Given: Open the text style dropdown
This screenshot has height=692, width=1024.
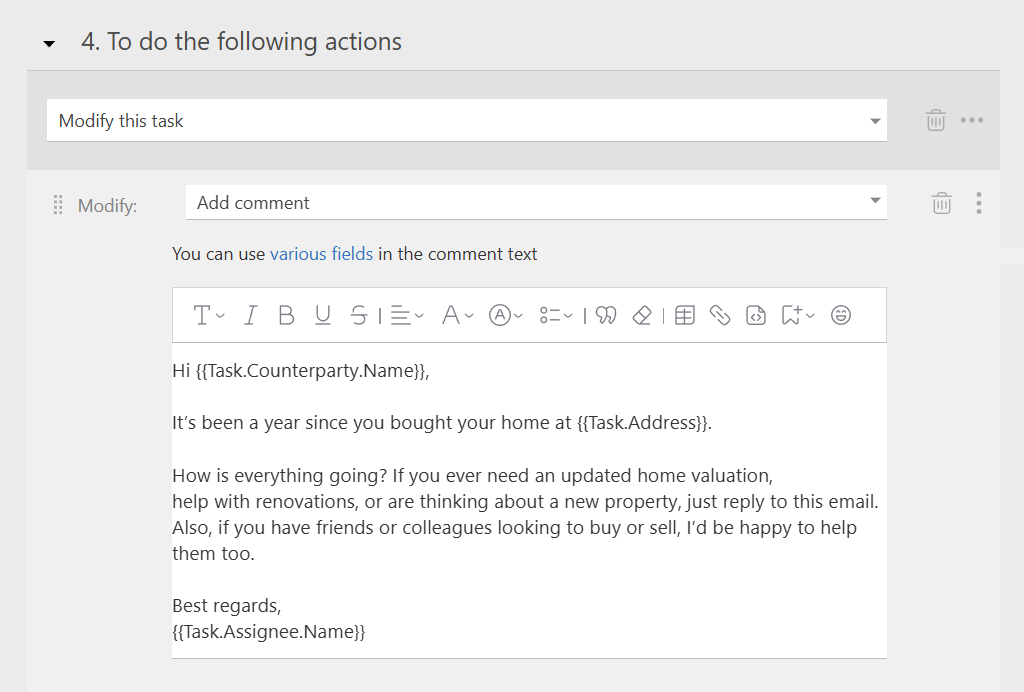Looking at the screenshot, I should 208,316.
